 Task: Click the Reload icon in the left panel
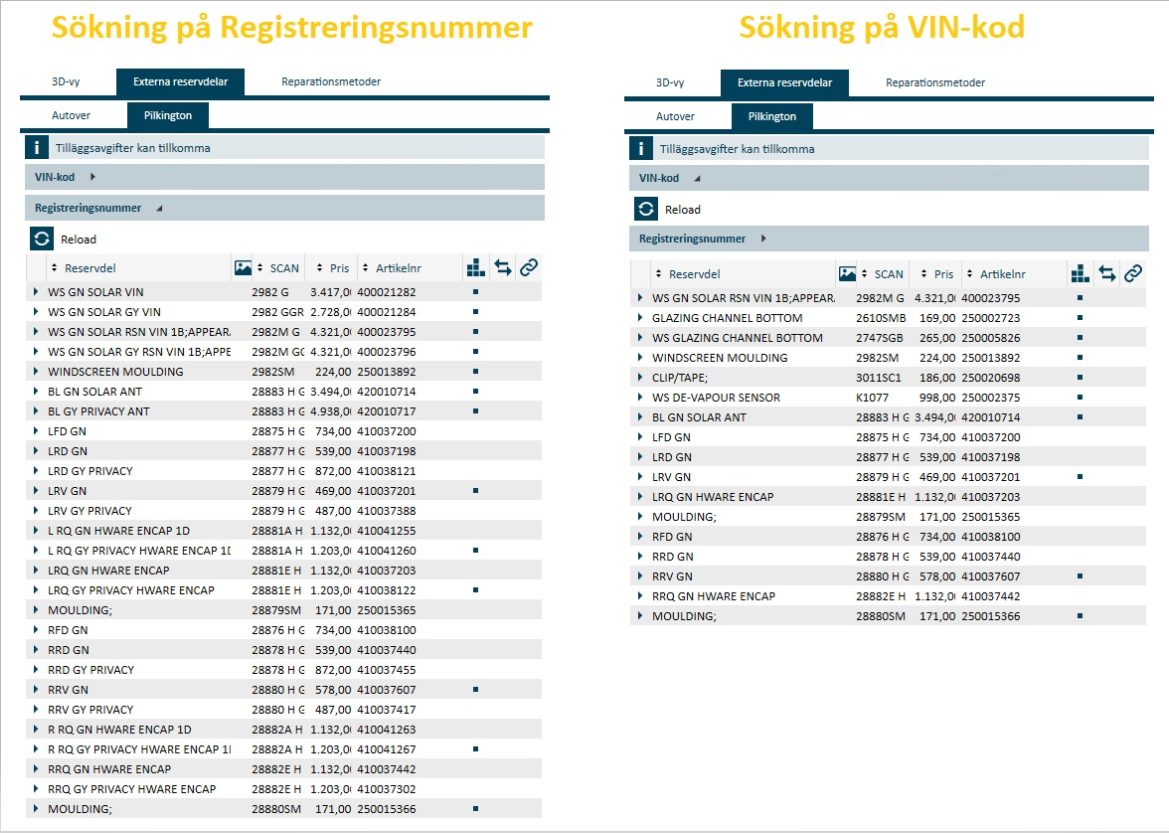[42, 239]
